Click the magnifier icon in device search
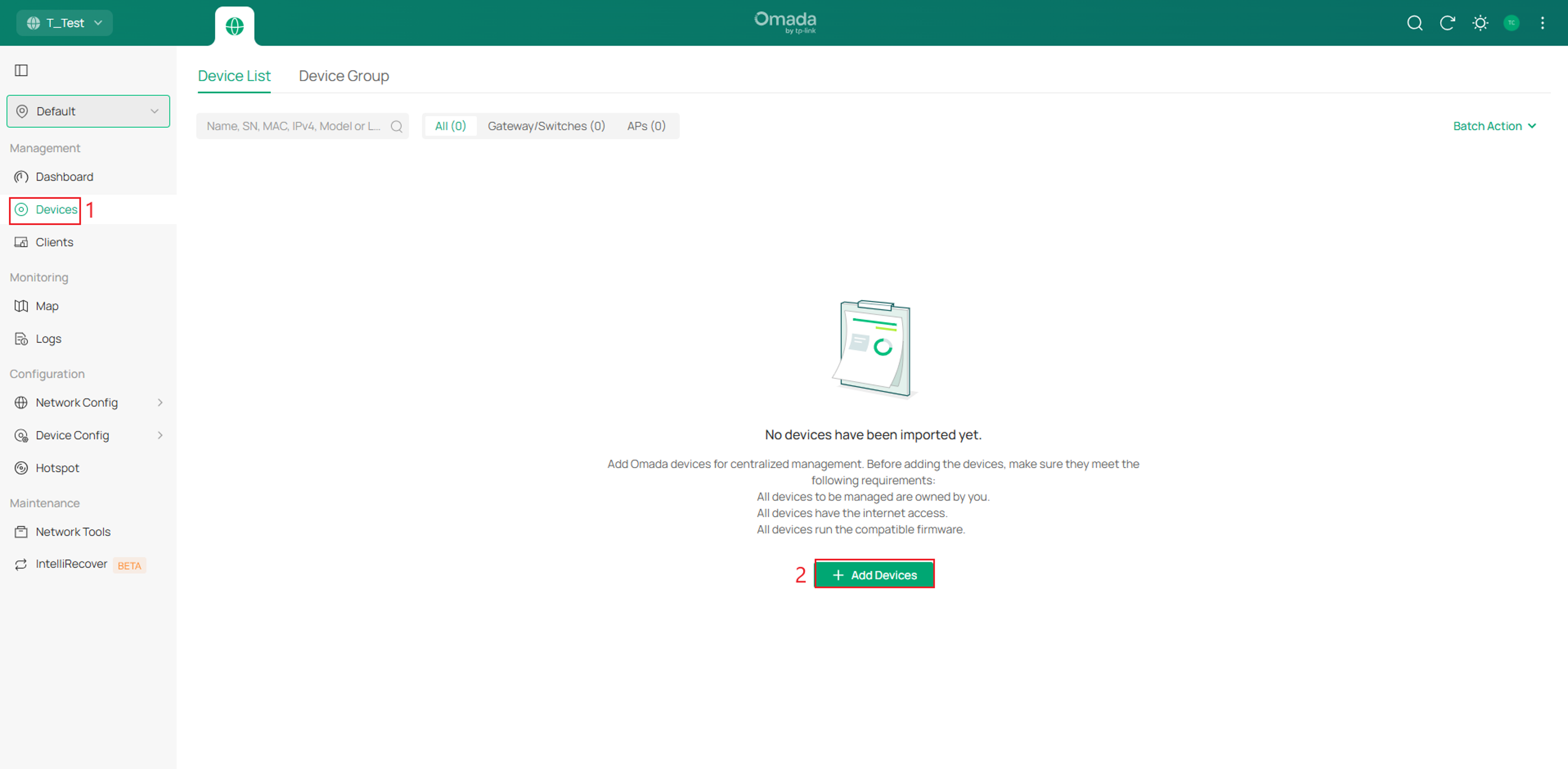This screenshot has height=769, width=1568. pos(396,126)
